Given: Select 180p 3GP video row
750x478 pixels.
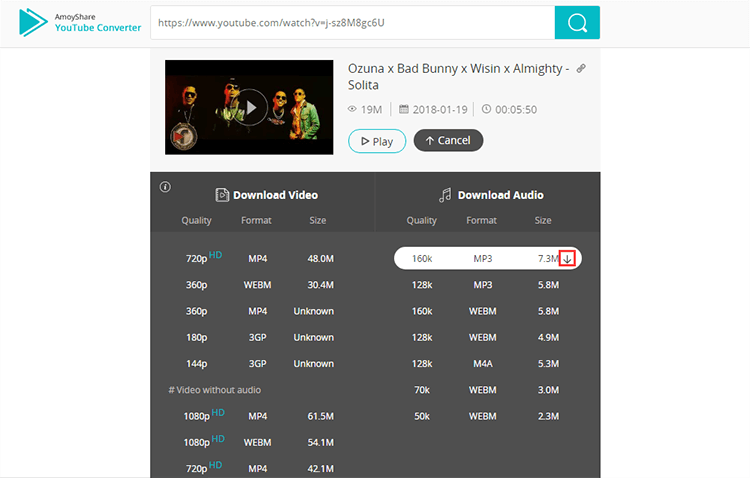Looking at the screenshot, I should pyautogui.click(x=261, y=337).
